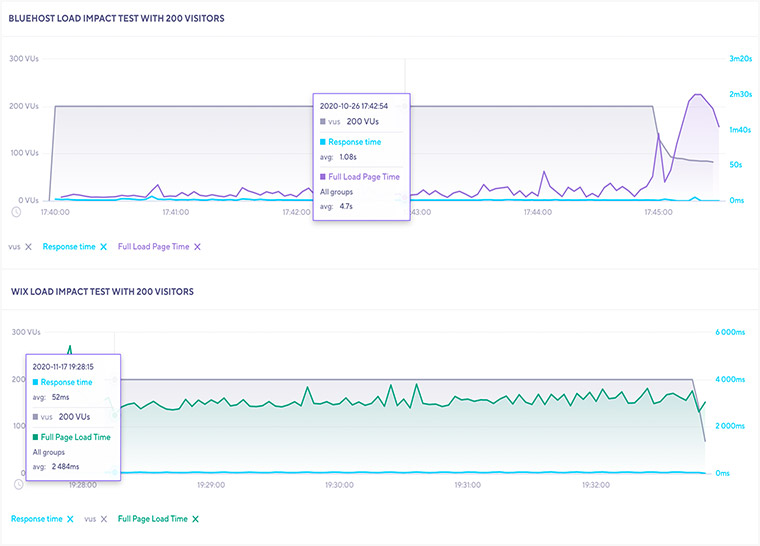Click the 3m20s right axis label
760x546 pixels.
click(741, 59)
